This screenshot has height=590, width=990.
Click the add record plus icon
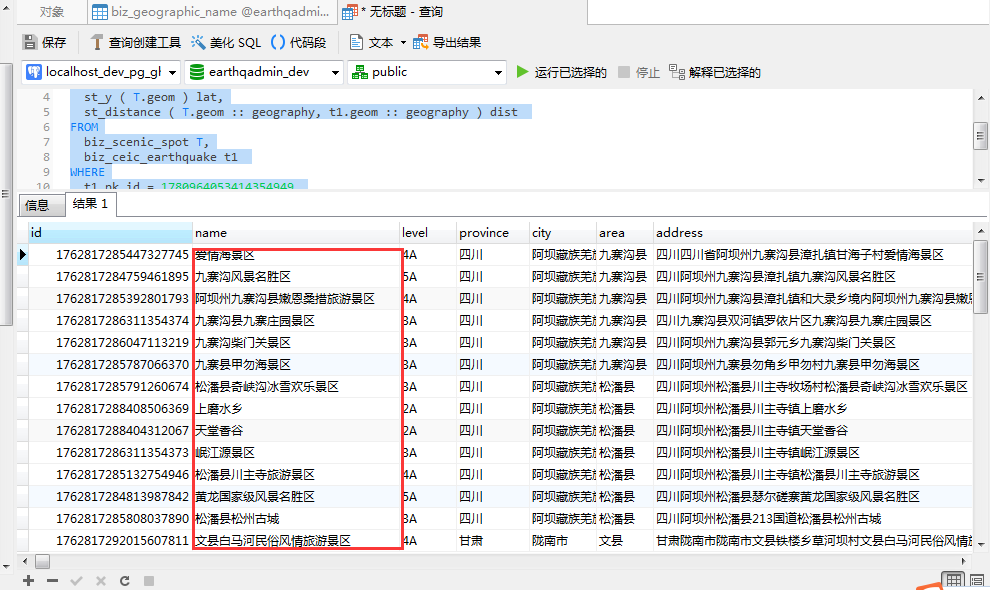click(28, 581)
